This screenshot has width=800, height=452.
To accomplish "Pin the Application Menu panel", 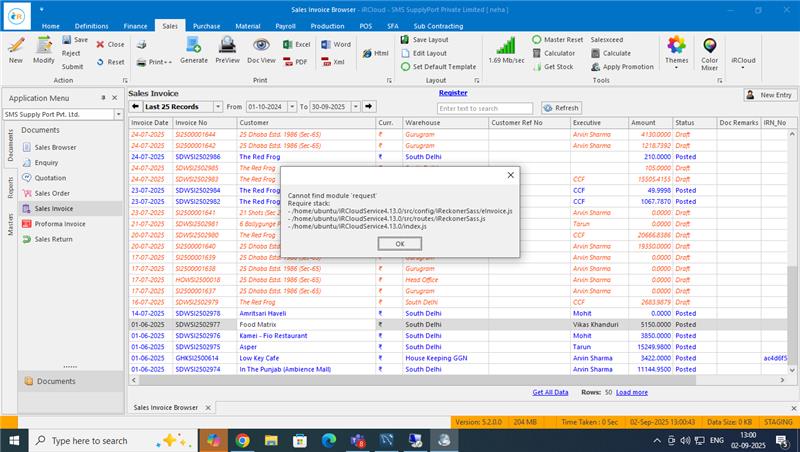I will [x=104, y=98].
